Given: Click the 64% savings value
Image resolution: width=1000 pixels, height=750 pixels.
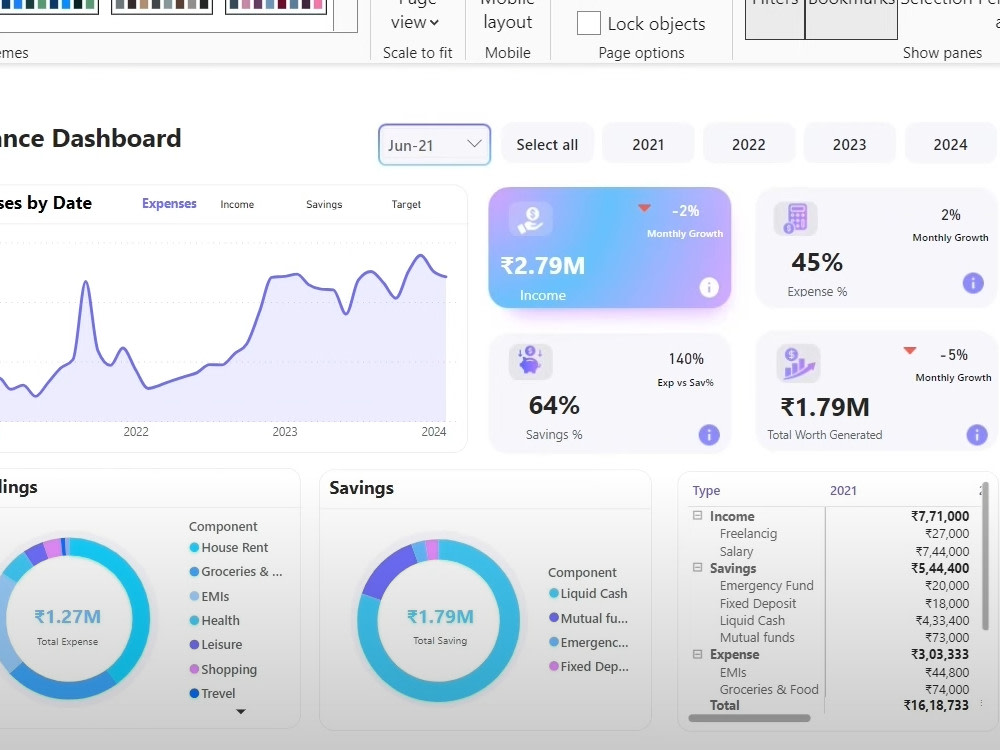Looking at the screenshot, I should point(554,405).
